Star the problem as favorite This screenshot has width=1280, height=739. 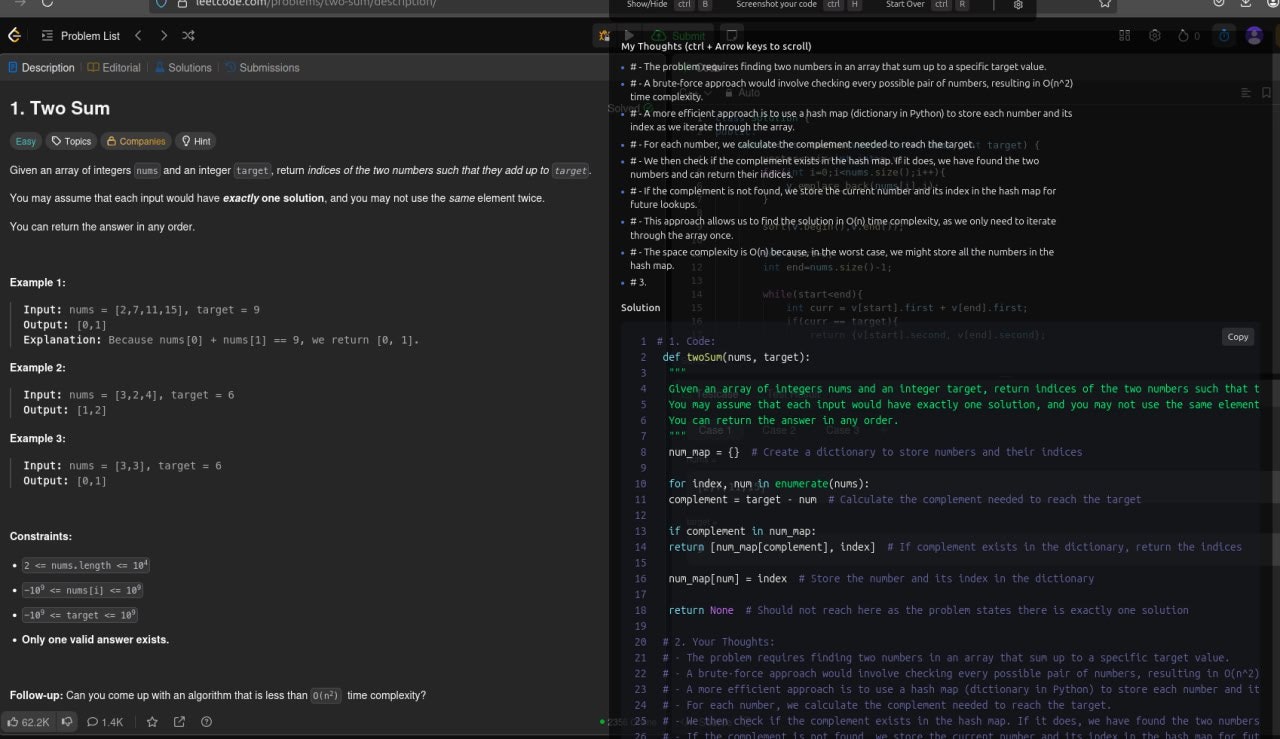tap(152, 722)
